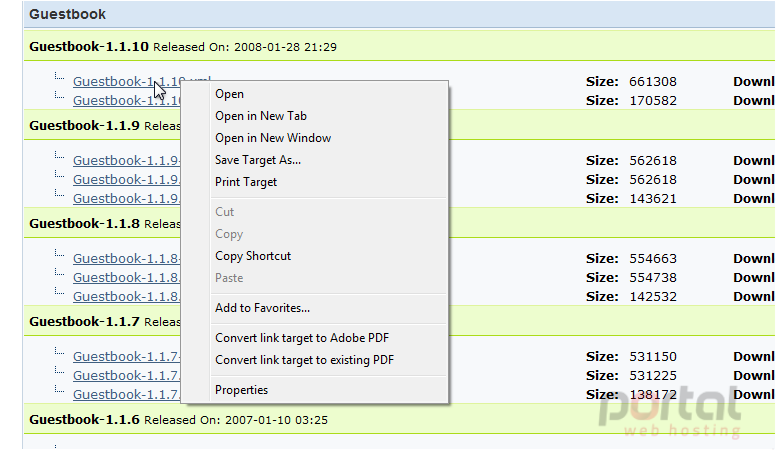Viewport: 776px width, 450px height.
Task: Open the last Guestbook-1.1.7 file link
Action: tap(127, 395)
